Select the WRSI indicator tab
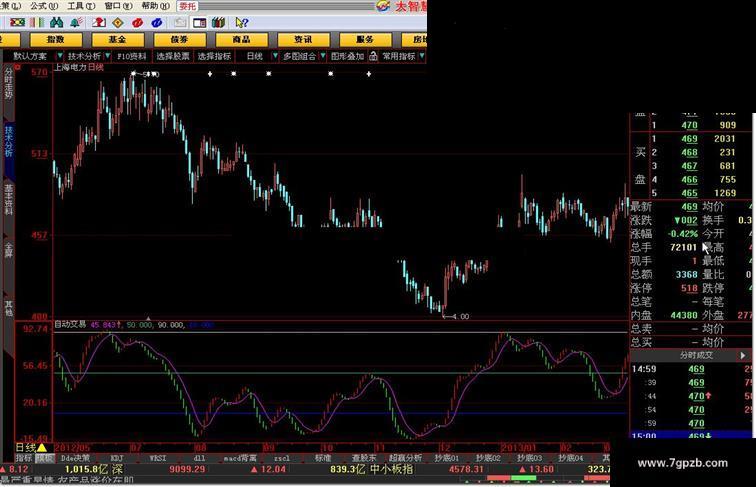Screen dimensions: 756x487 (x=158, y=458)
